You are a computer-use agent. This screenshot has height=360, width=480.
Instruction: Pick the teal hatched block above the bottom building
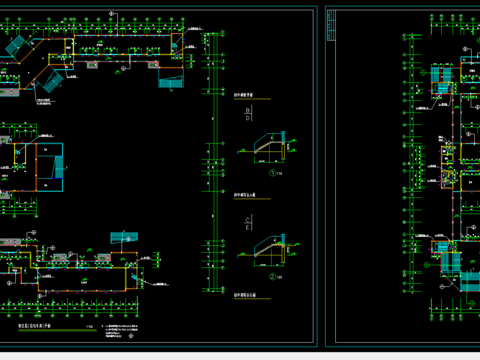pos(124,238)
